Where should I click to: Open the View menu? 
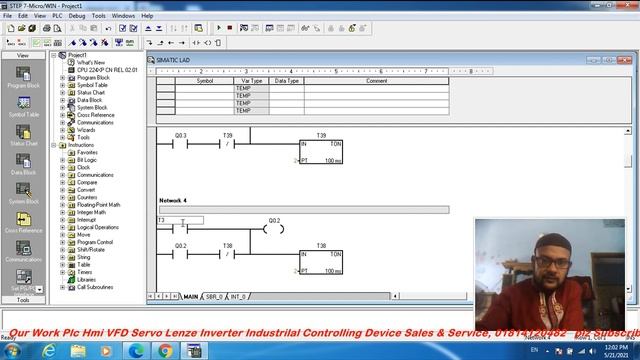point(40,16)
